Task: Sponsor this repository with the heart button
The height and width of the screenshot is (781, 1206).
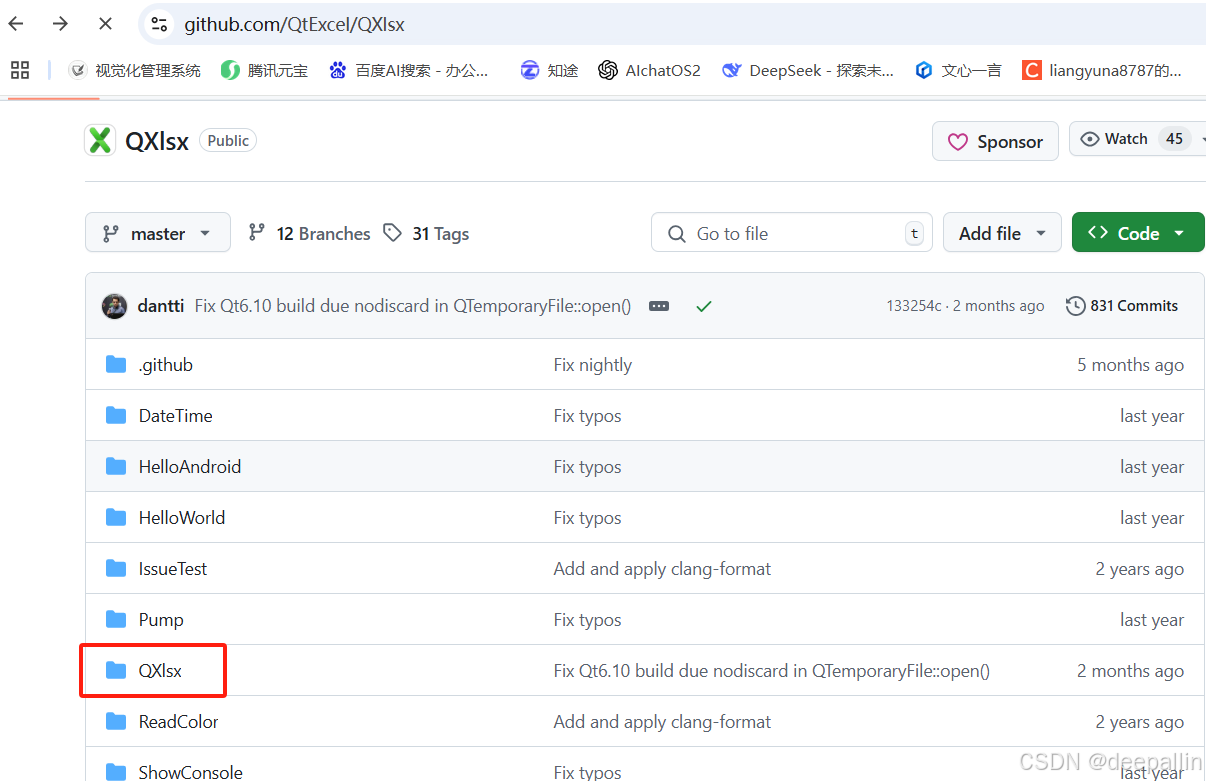Action: click(x=995, y=141)
